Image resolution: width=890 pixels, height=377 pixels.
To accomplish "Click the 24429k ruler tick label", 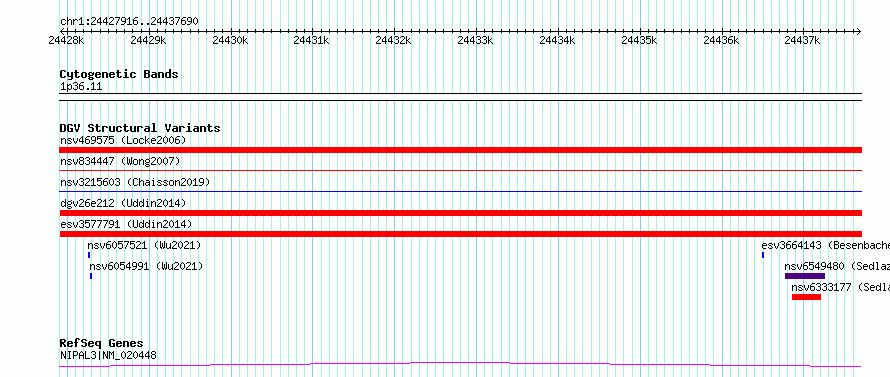I will click(148, 40).
